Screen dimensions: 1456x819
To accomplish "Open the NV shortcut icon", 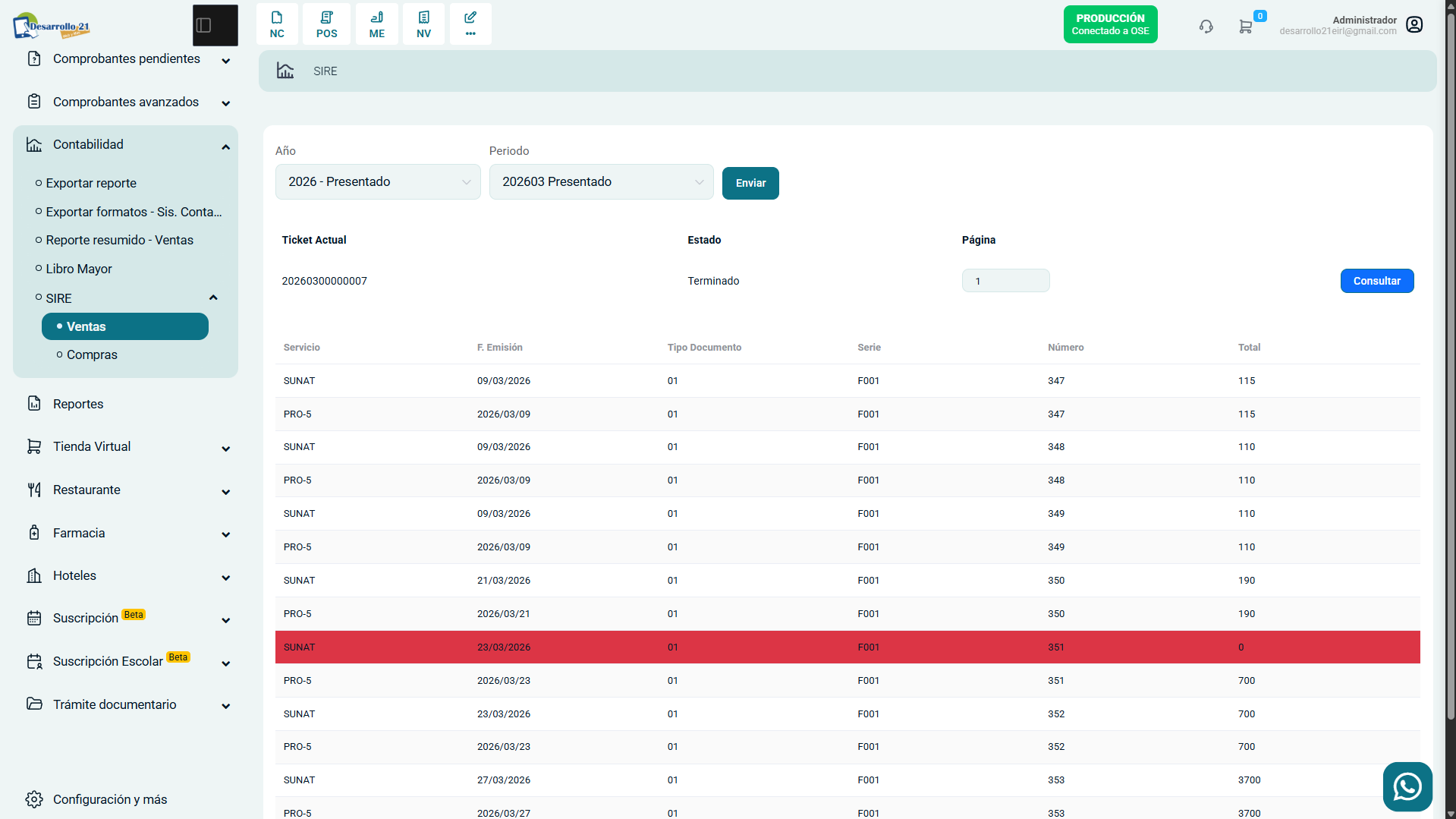I will [x=423, y=24].
